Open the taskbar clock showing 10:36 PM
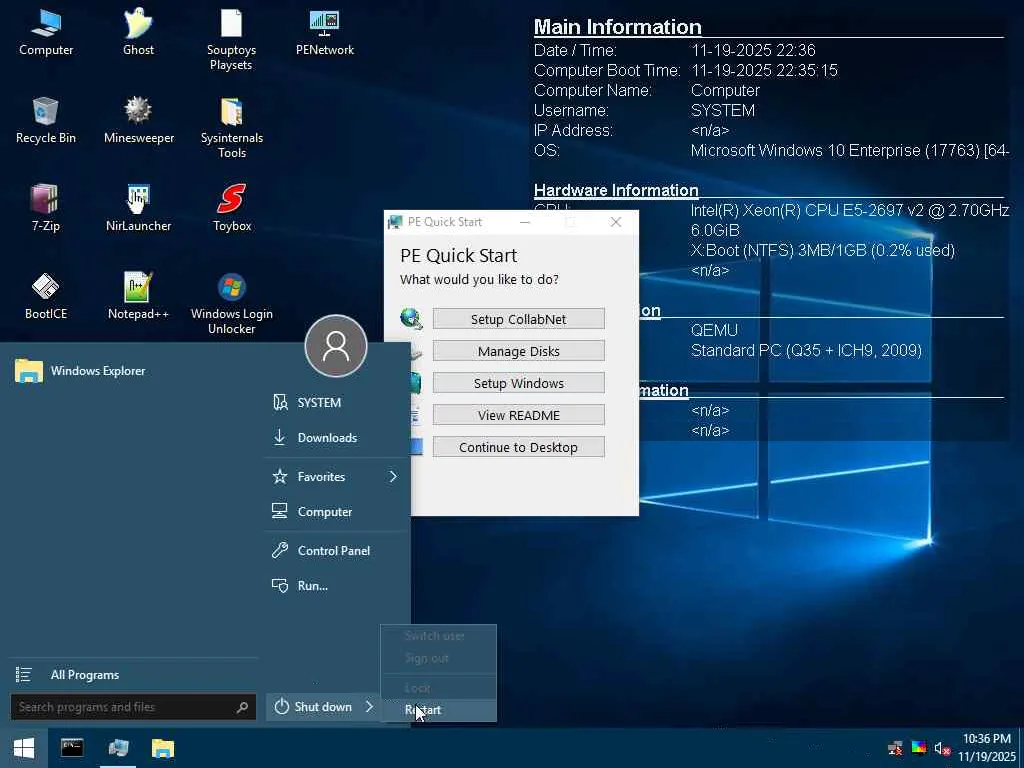The height and width of the screenshot is (768, 1024). coord(987,748)
